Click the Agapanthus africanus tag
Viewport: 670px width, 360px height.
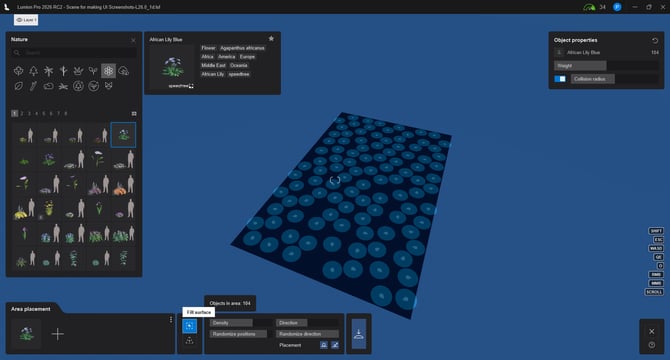[x=242, y=48]
